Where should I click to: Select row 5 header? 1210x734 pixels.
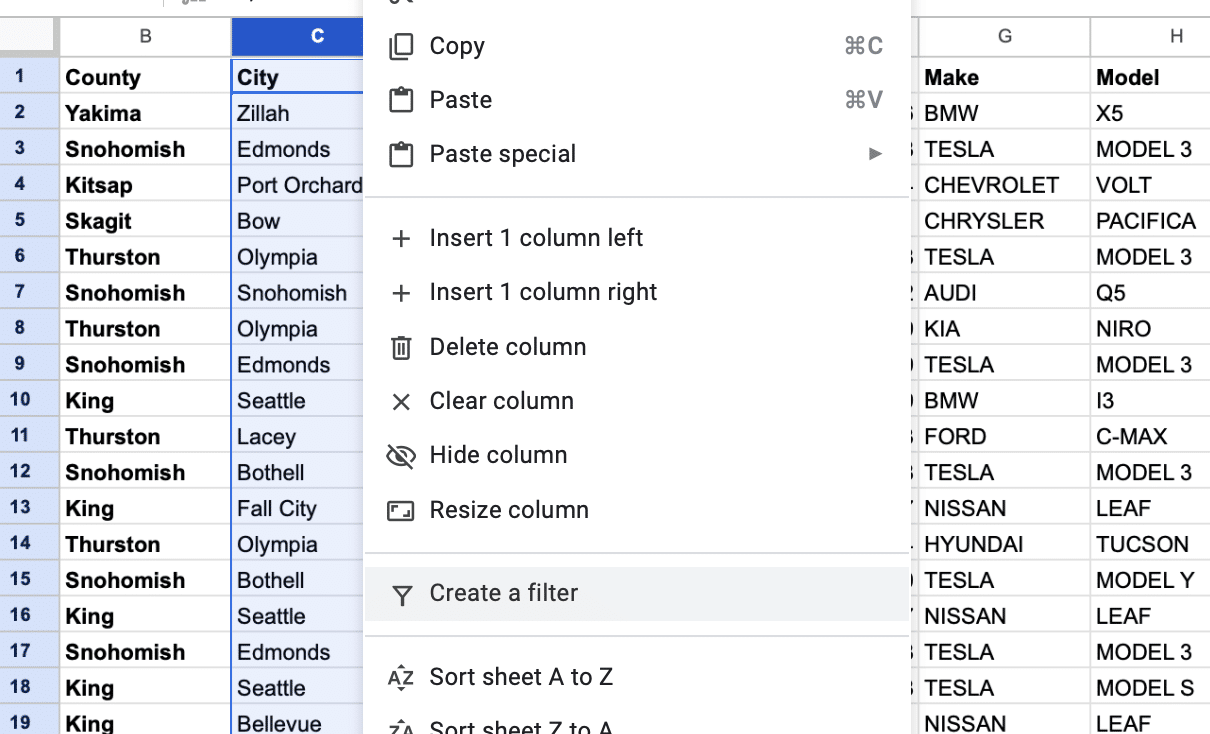click(x=29, y=220)
